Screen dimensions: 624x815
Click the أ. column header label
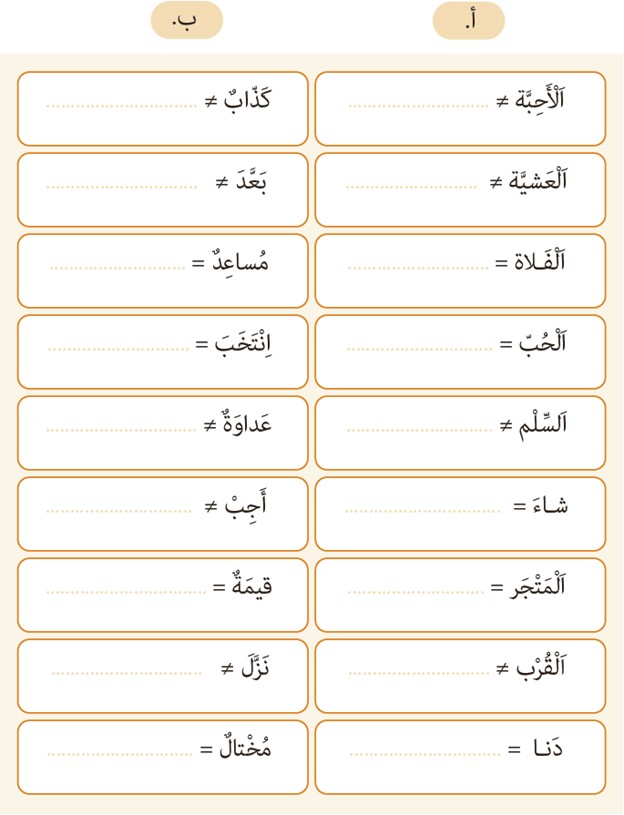click(x=468, y=20)
